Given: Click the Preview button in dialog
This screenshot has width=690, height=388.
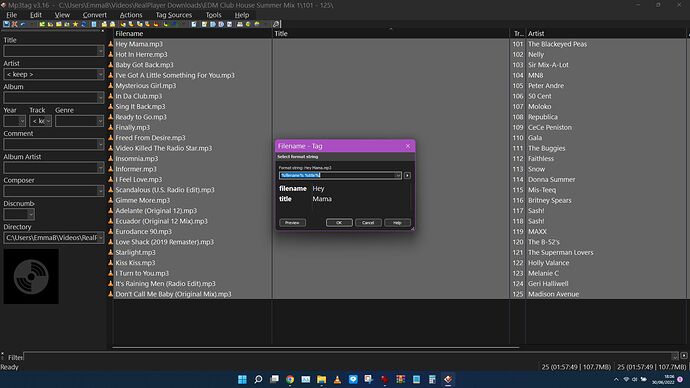Looking at the screenshot, I should [x=292, y=223].
